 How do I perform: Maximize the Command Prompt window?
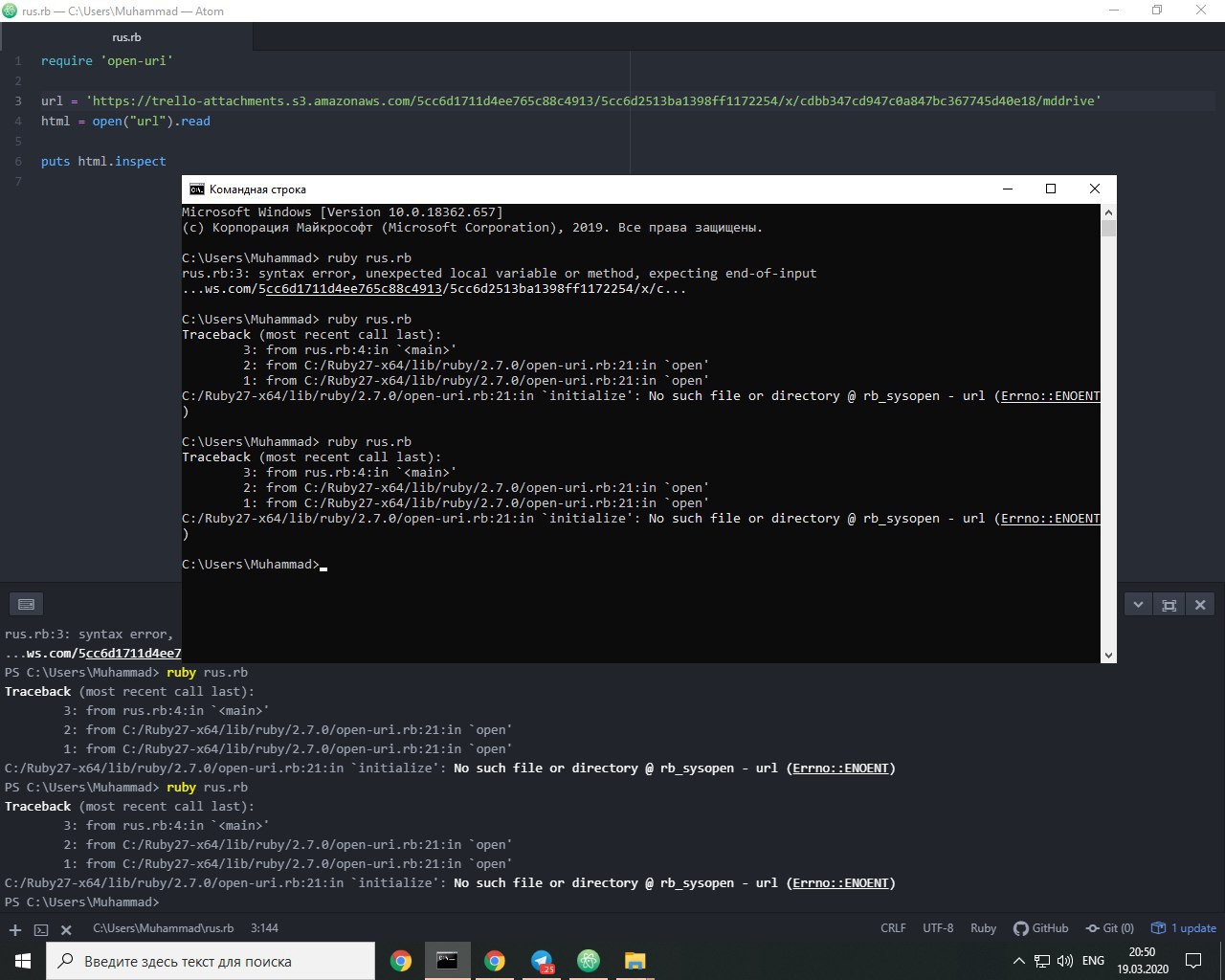1051,189
